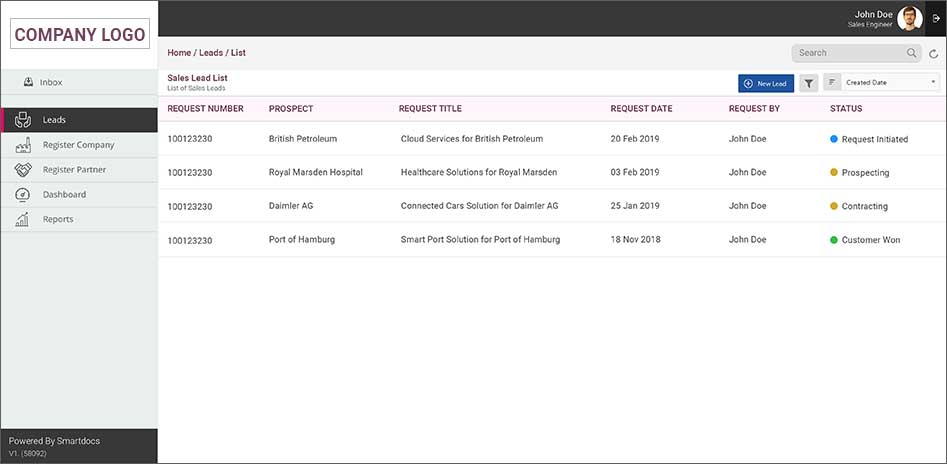Open the Created Date sort dropdown
The width and height of the screenshot is (947, 464).
pyautogui.click(x=890, y=83)
